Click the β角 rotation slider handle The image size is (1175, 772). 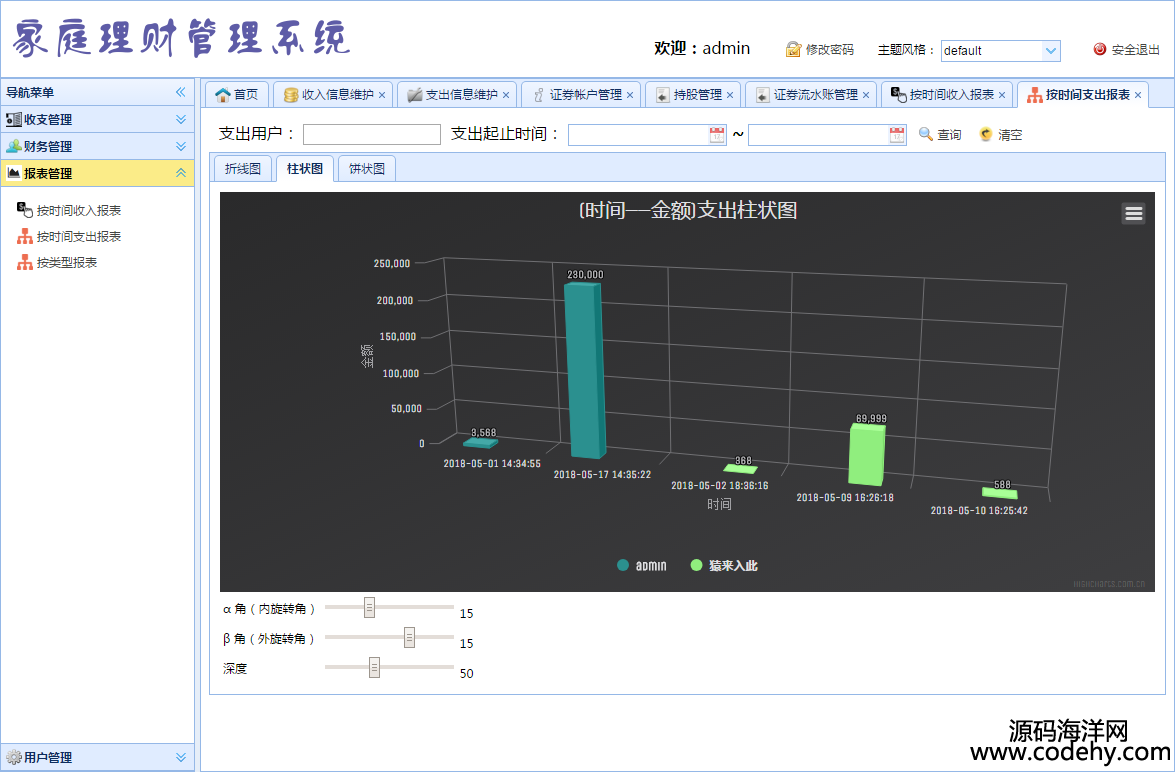(x=409, y=638)
